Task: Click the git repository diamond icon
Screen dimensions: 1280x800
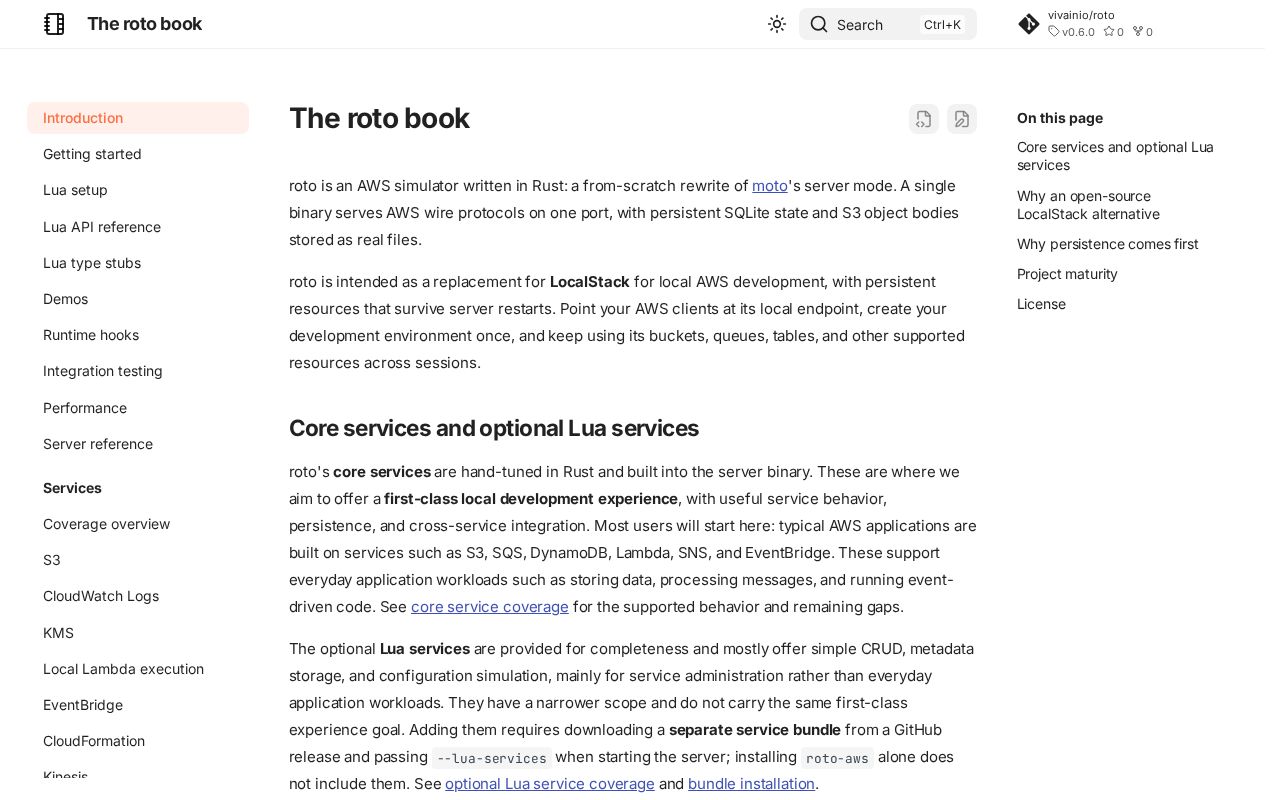Action: coord(1029,24)
